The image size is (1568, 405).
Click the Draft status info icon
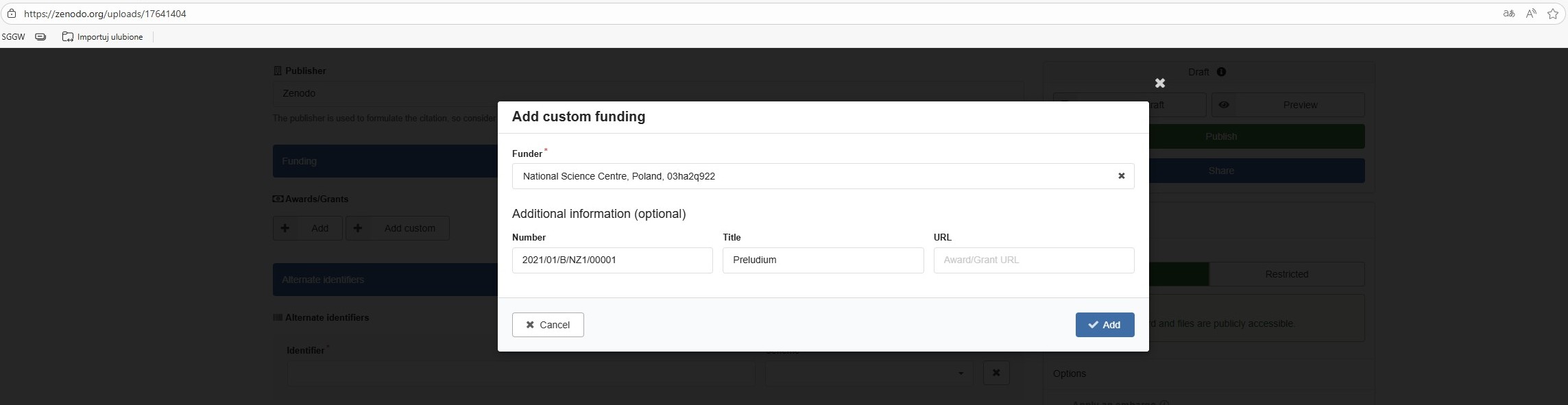[x=1221, y=72]
